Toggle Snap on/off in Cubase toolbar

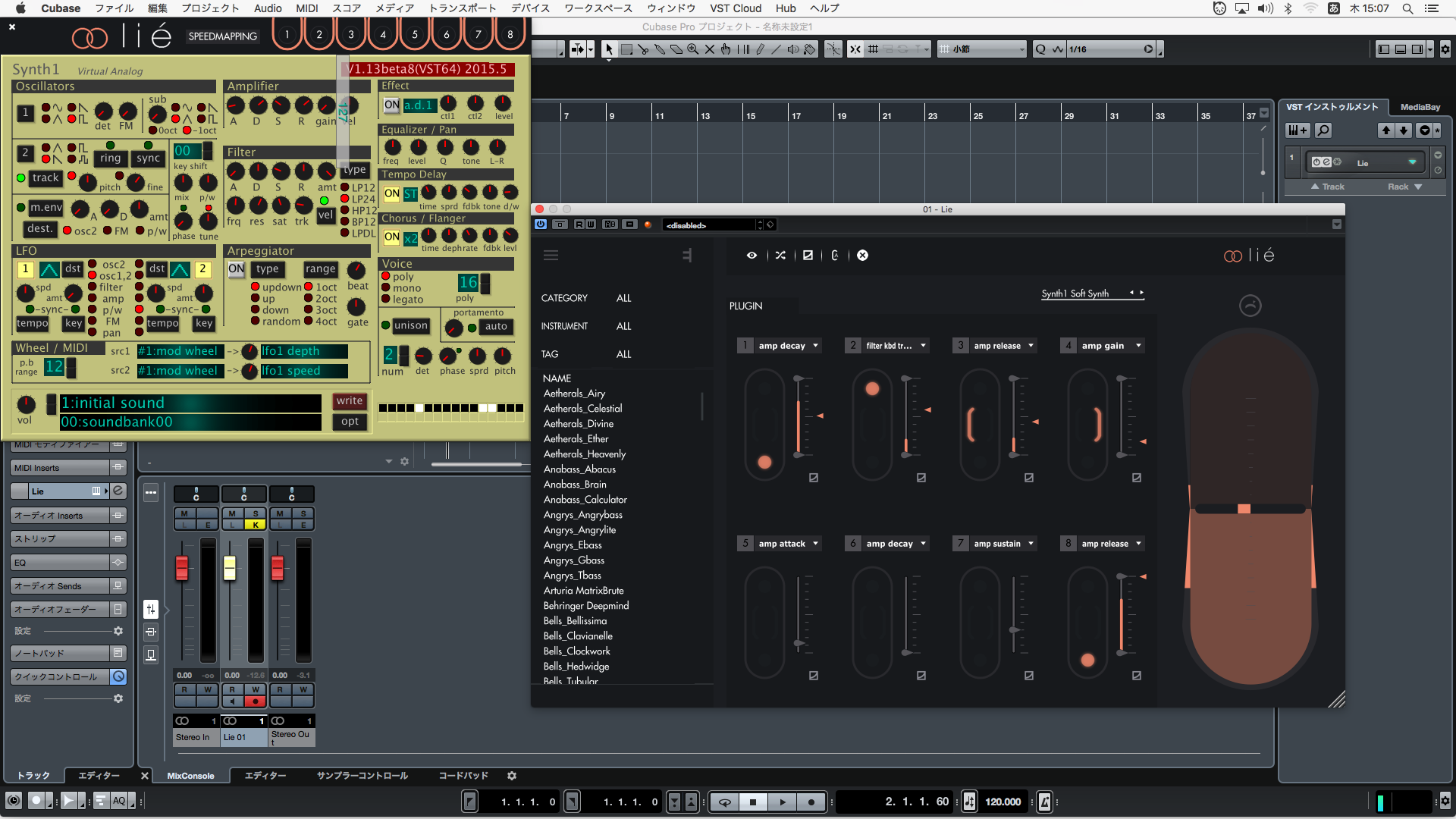coord(855,49)
